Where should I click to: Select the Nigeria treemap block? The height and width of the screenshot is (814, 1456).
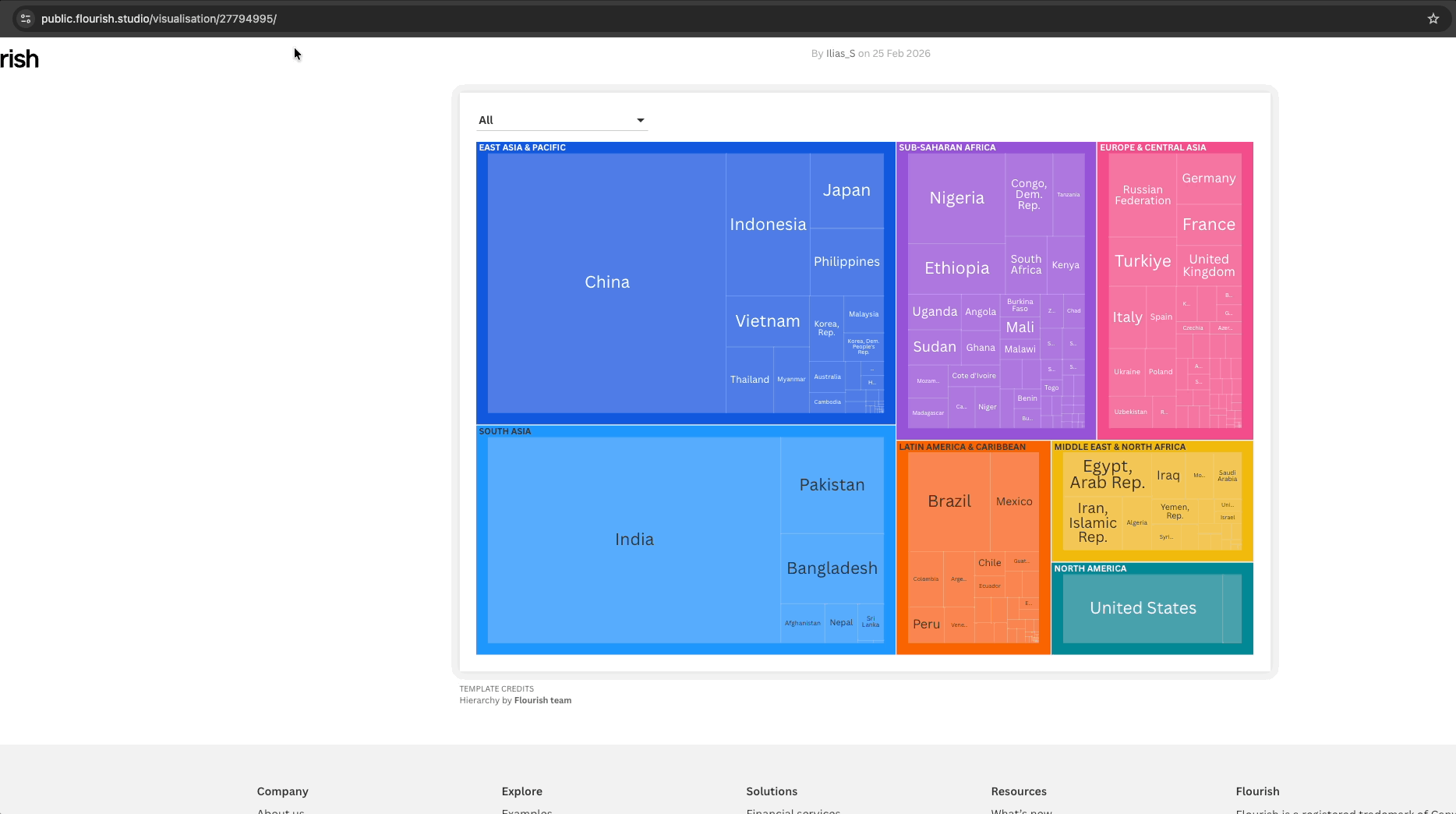956,198
